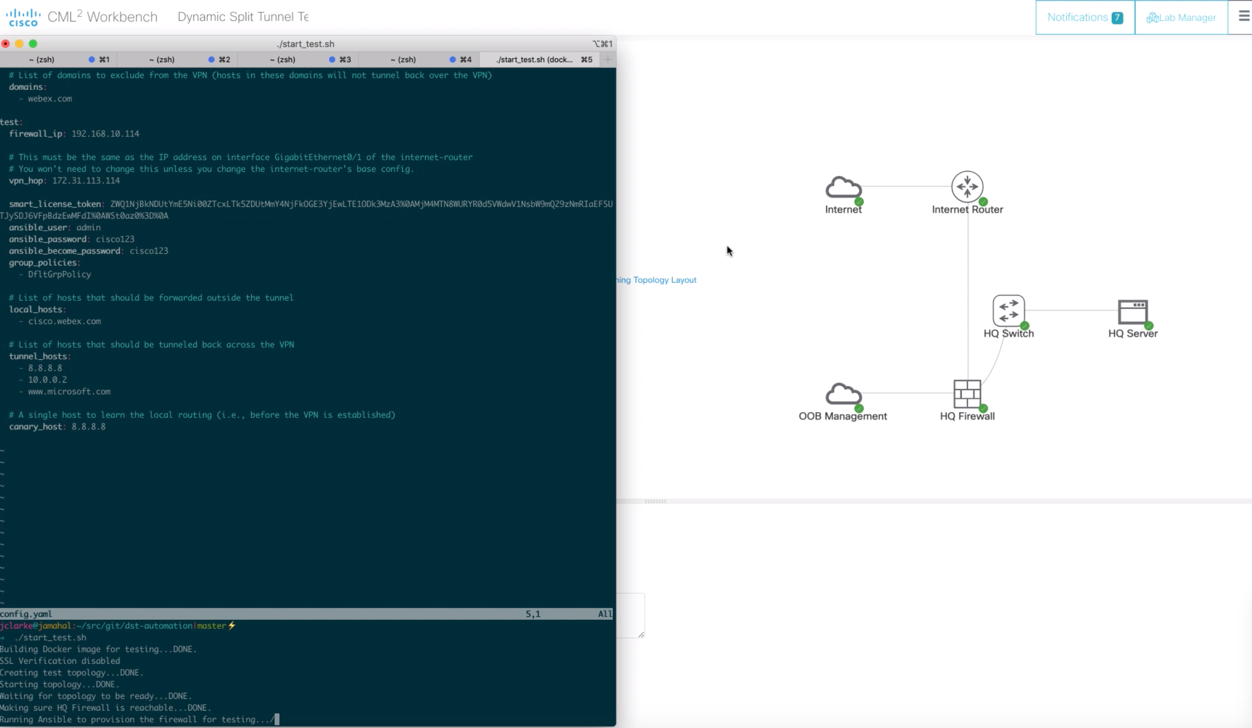The width and height of the screenshot is (1252, 728).
Task: Switch to the second zsh terminal tab
Action: pos(162,60)
